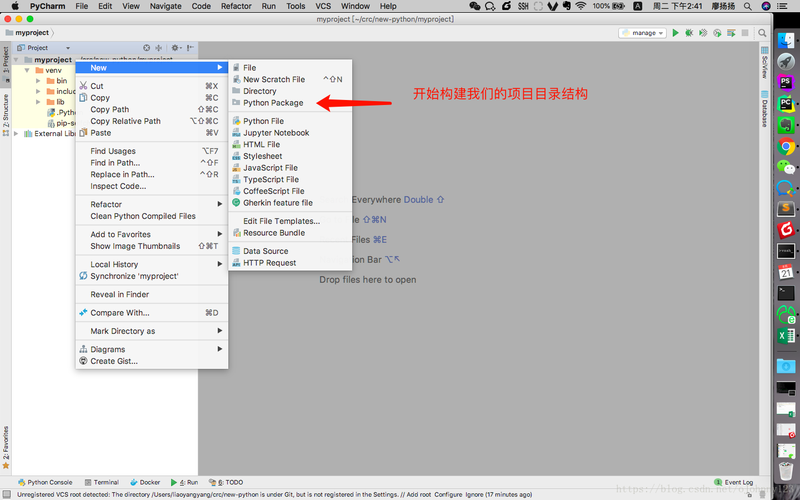Open the Python Console tool window
The width and height of the screenshot is (800, 500).
(x=45, y=482)
